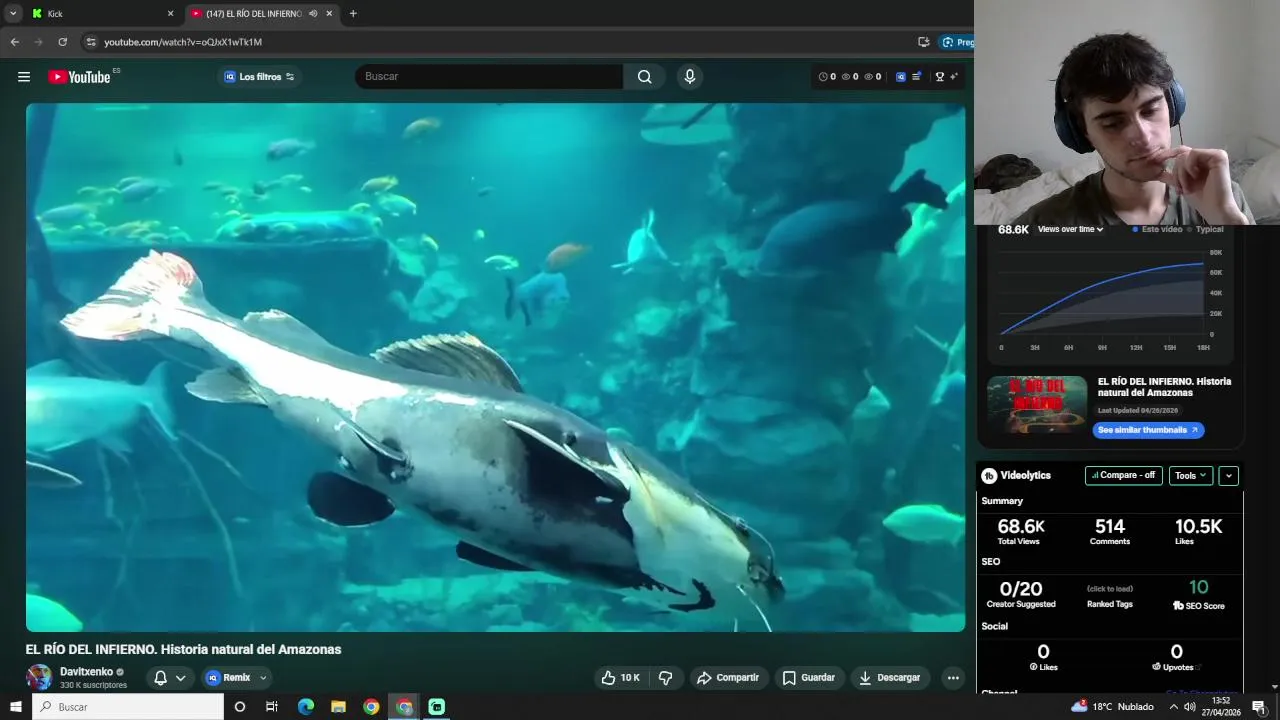Click See similar thumbnails
Viewport: 1280px width, 720px height.
coord(1148,430)
